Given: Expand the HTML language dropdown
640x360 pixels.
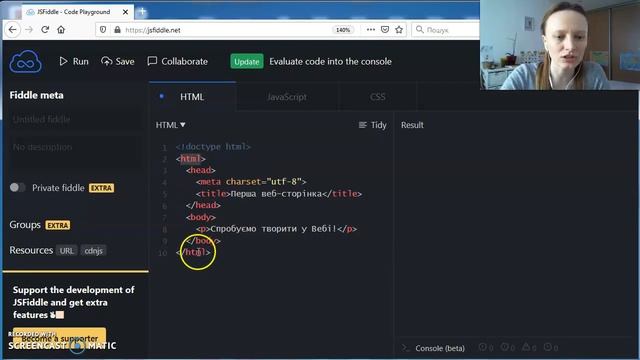Looking at the screenshot, I should (171, 125).
